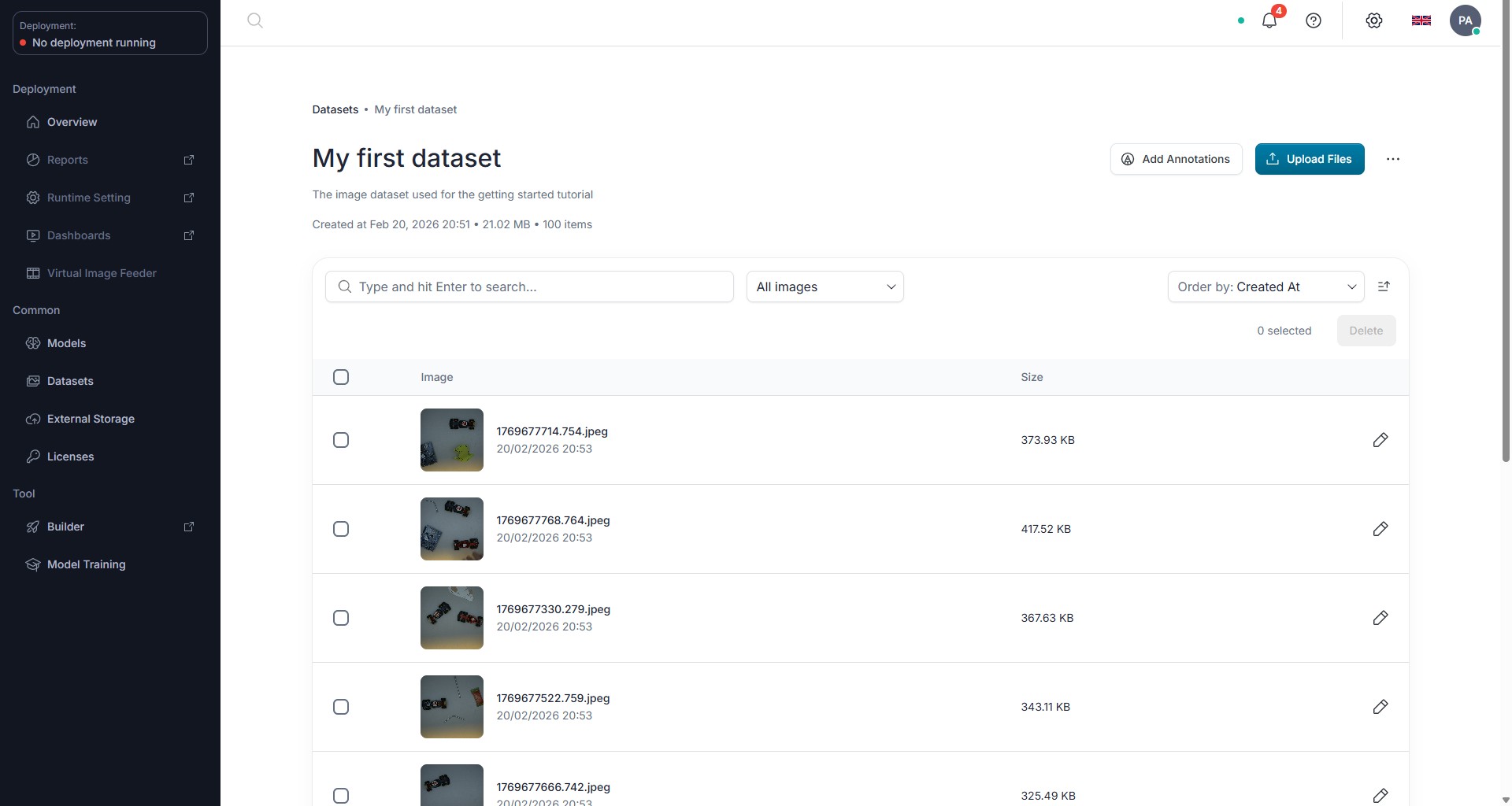The width and height of the screenshot is (1512, 806).
Task: Open Virtual Image Feeder in sidebar
Action: (110, 273)
